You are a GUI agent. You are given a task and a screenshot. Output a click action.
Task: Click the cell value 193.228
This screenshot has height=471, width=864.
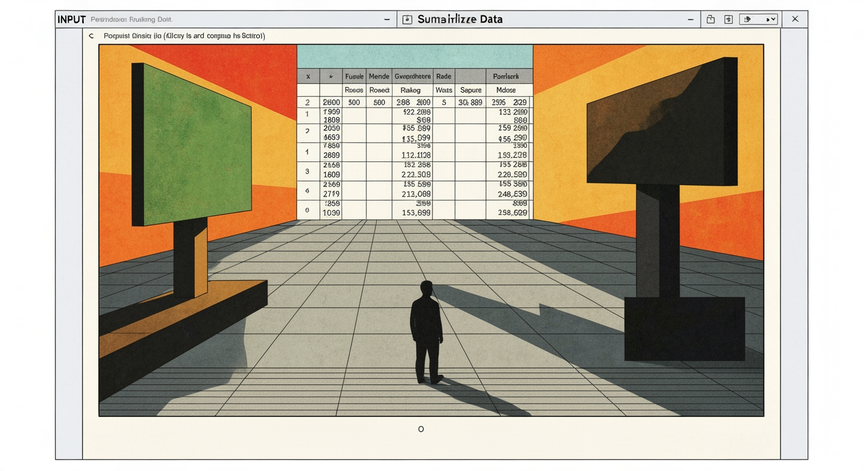(x=512, y=155)
